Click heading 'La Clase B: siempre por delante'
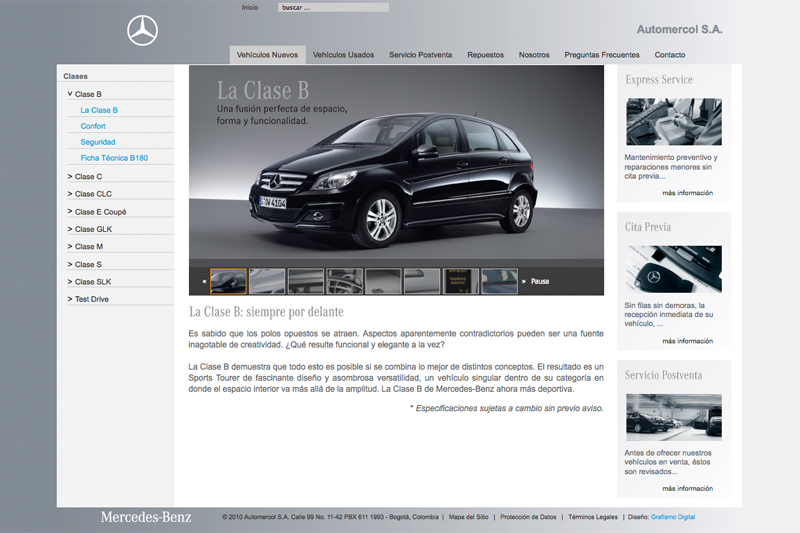This screenshot has width=800, height=533. coord(266,312)
